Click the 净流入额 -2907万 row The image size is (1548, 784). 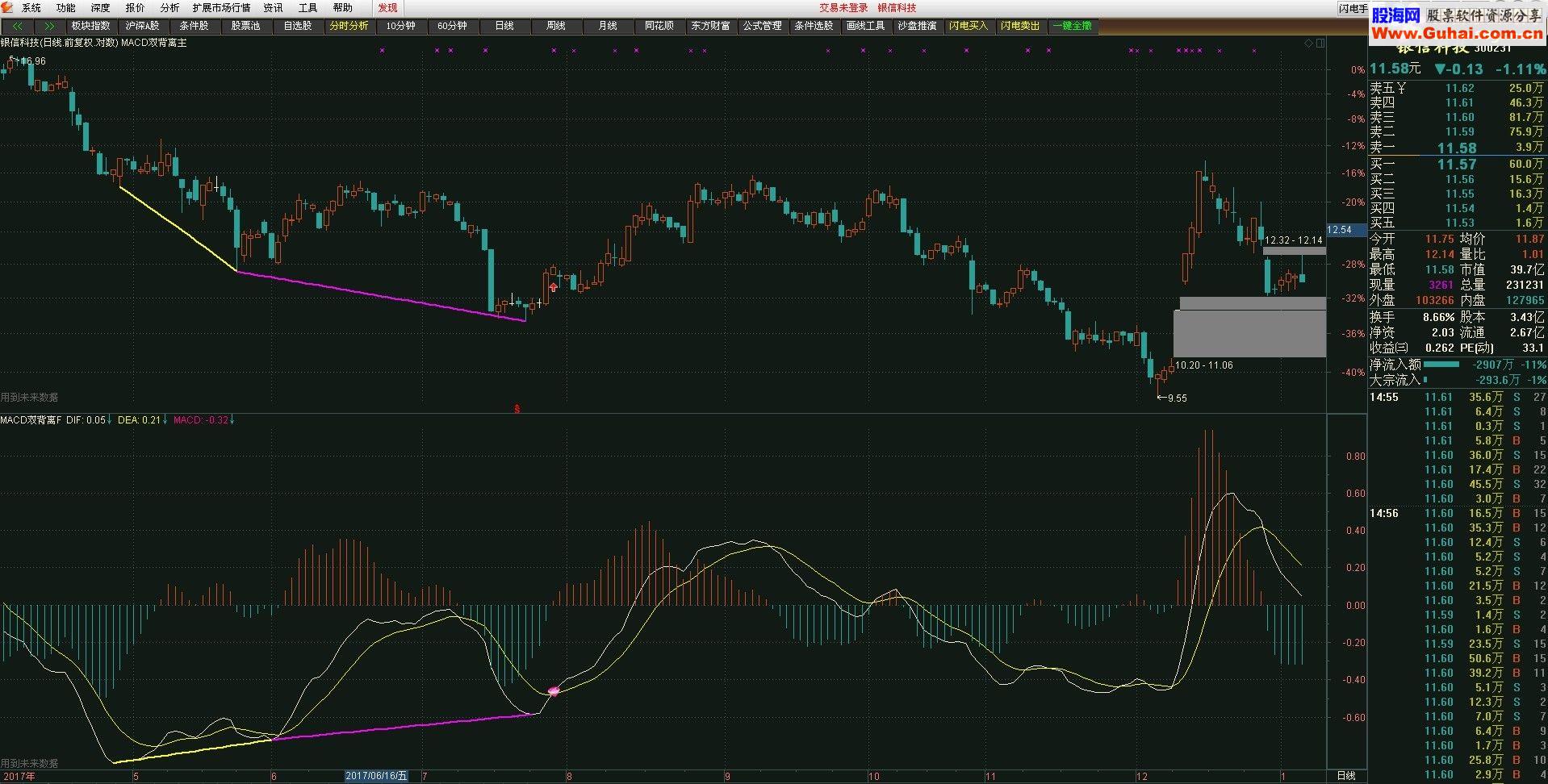tap(1457, 365)
